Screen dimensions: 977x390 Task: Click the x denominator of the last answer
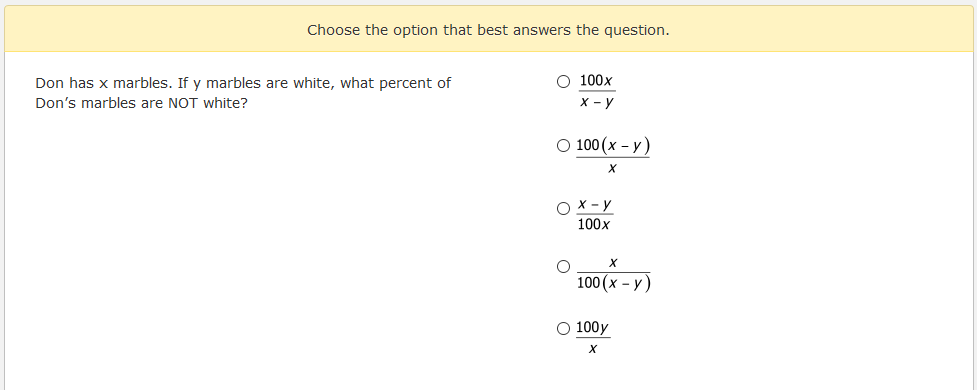click(593, 349)
